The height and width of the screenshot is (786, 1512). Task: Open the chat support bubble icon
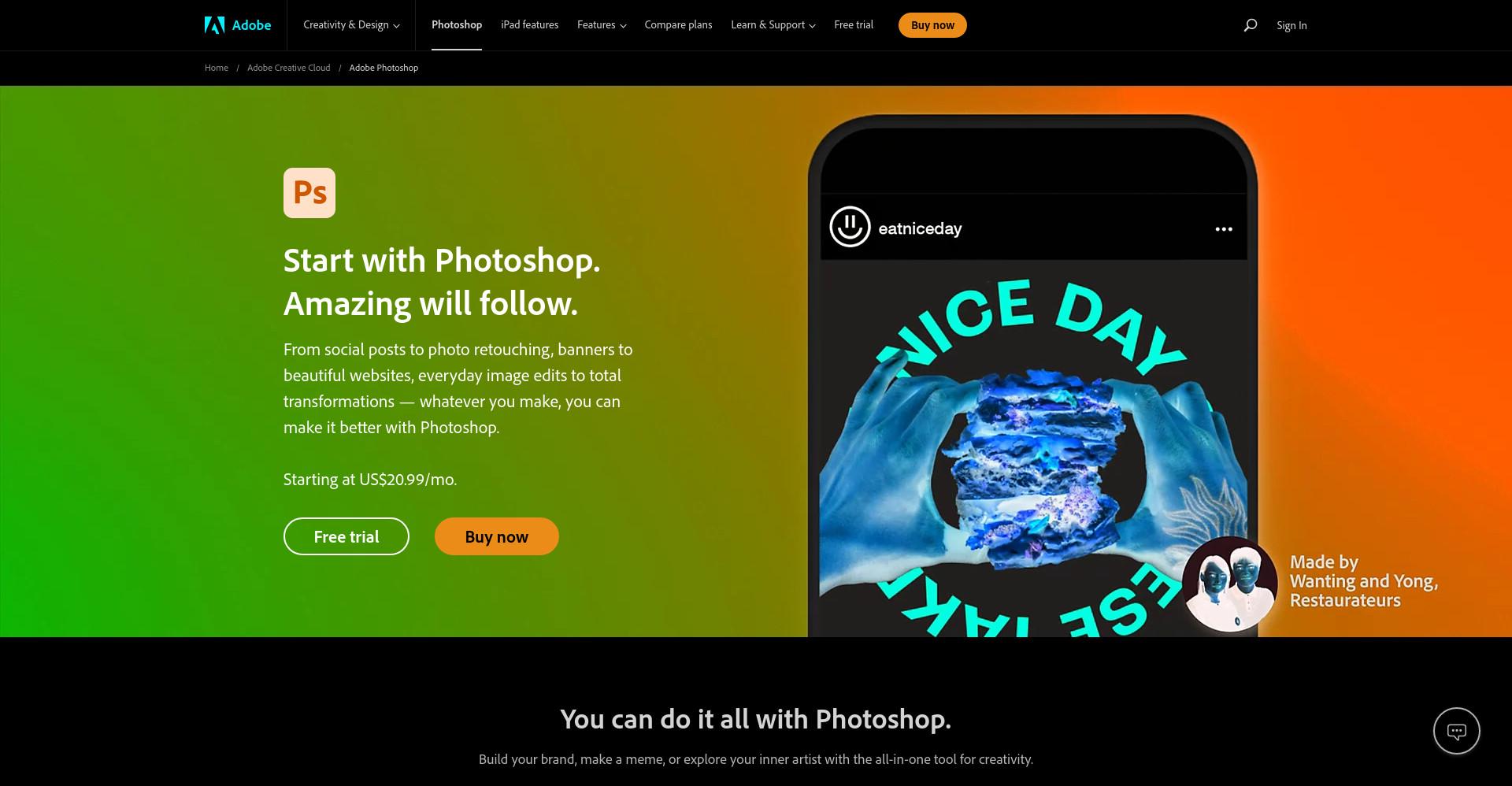pos(1456,731)
